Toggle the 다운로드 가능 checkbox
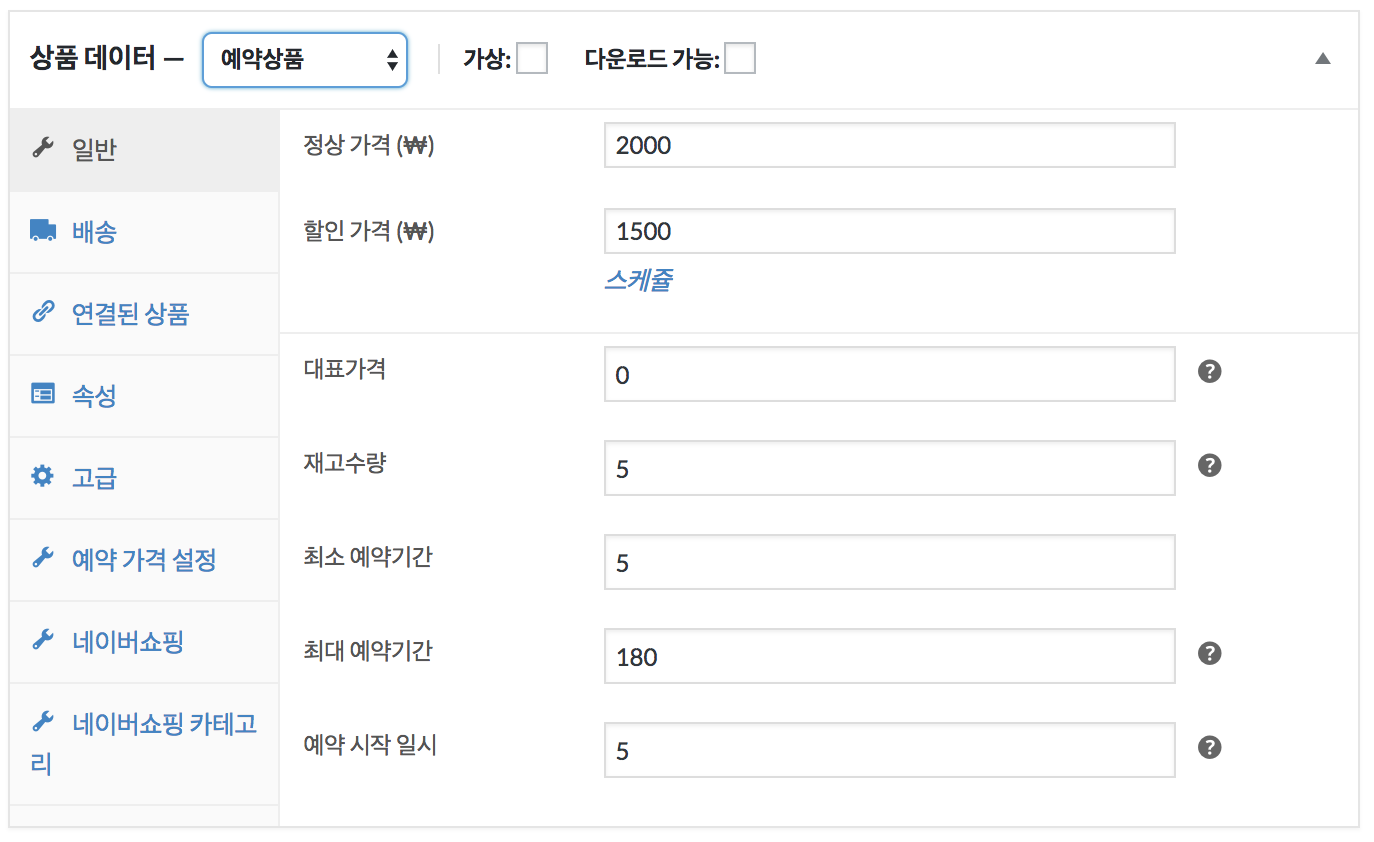The height and width of the screenshot is (842, 1374). 740,59
